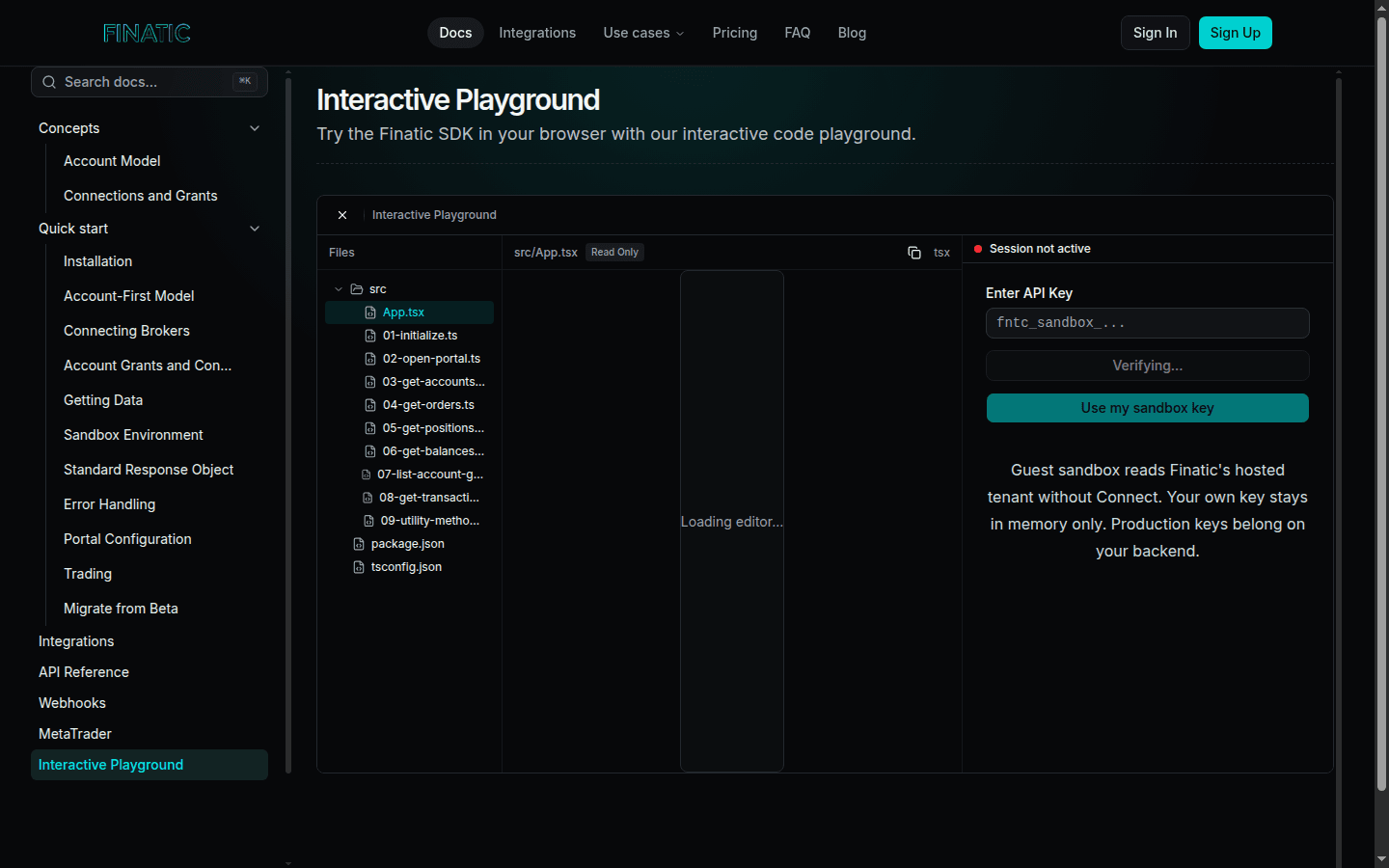Open Sandbox Environment page
The height and width of the screenshot is (868, 1389).
[133, 435]
